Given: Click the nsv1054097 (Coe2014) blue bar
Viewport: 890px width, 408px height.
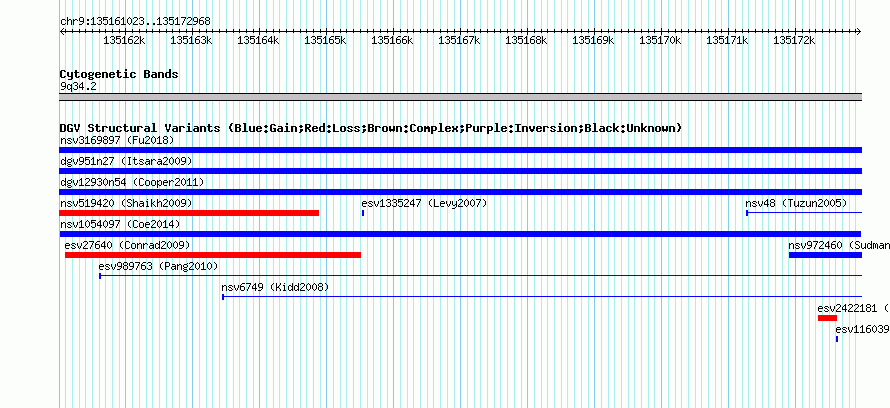Looking at the screenshot, I should (460, 234).
